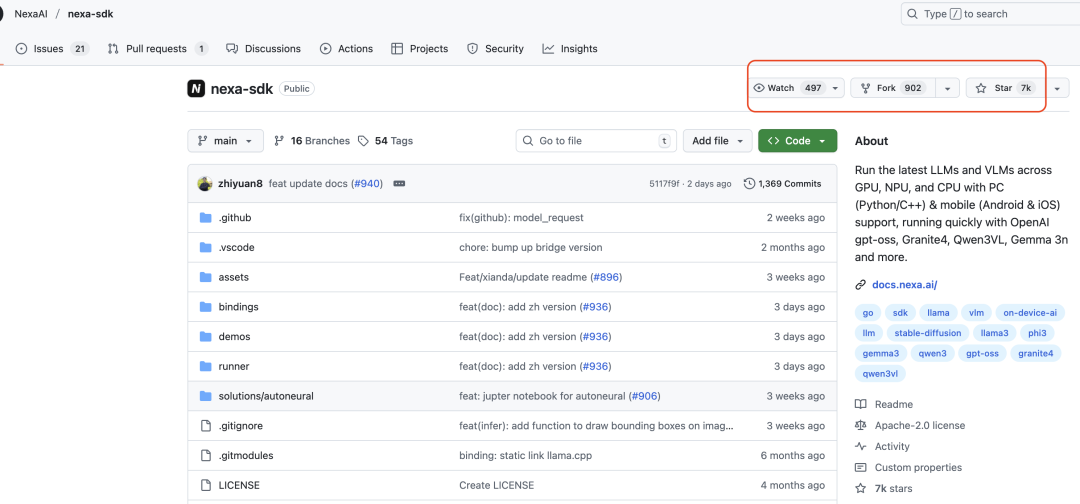Viewport: 1080px width, 504px height.
Task: Open commit 'fix(github): model_request'
Action: click(521, 218)
